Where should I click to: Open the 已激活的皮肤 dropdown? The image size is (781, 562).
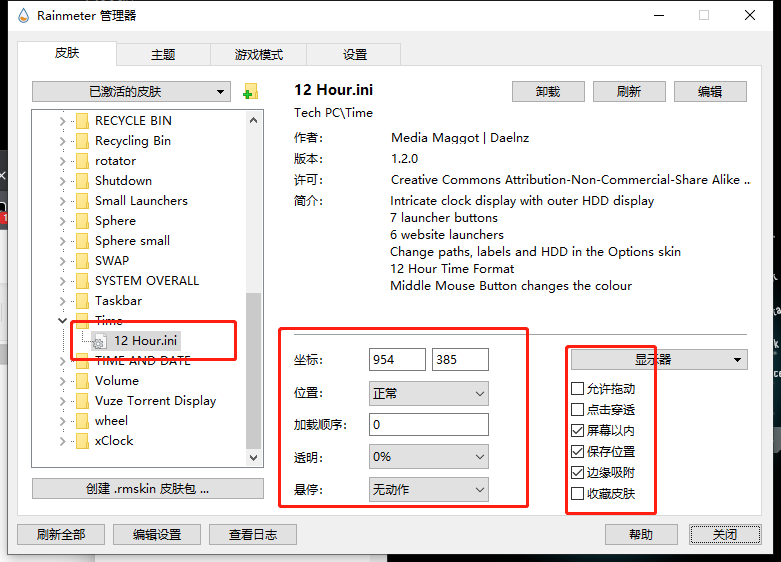(131, 92)
